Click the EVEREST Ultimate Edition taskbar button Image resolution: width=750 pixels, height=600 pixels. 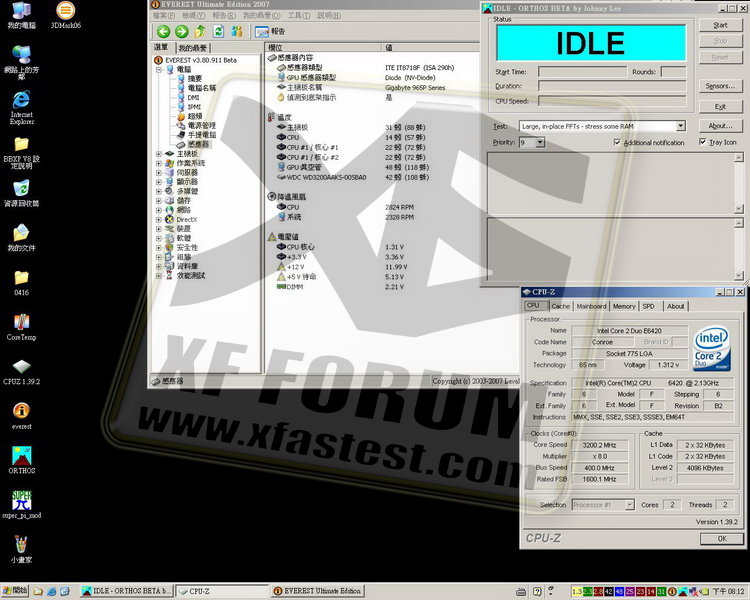click(318, 591)
